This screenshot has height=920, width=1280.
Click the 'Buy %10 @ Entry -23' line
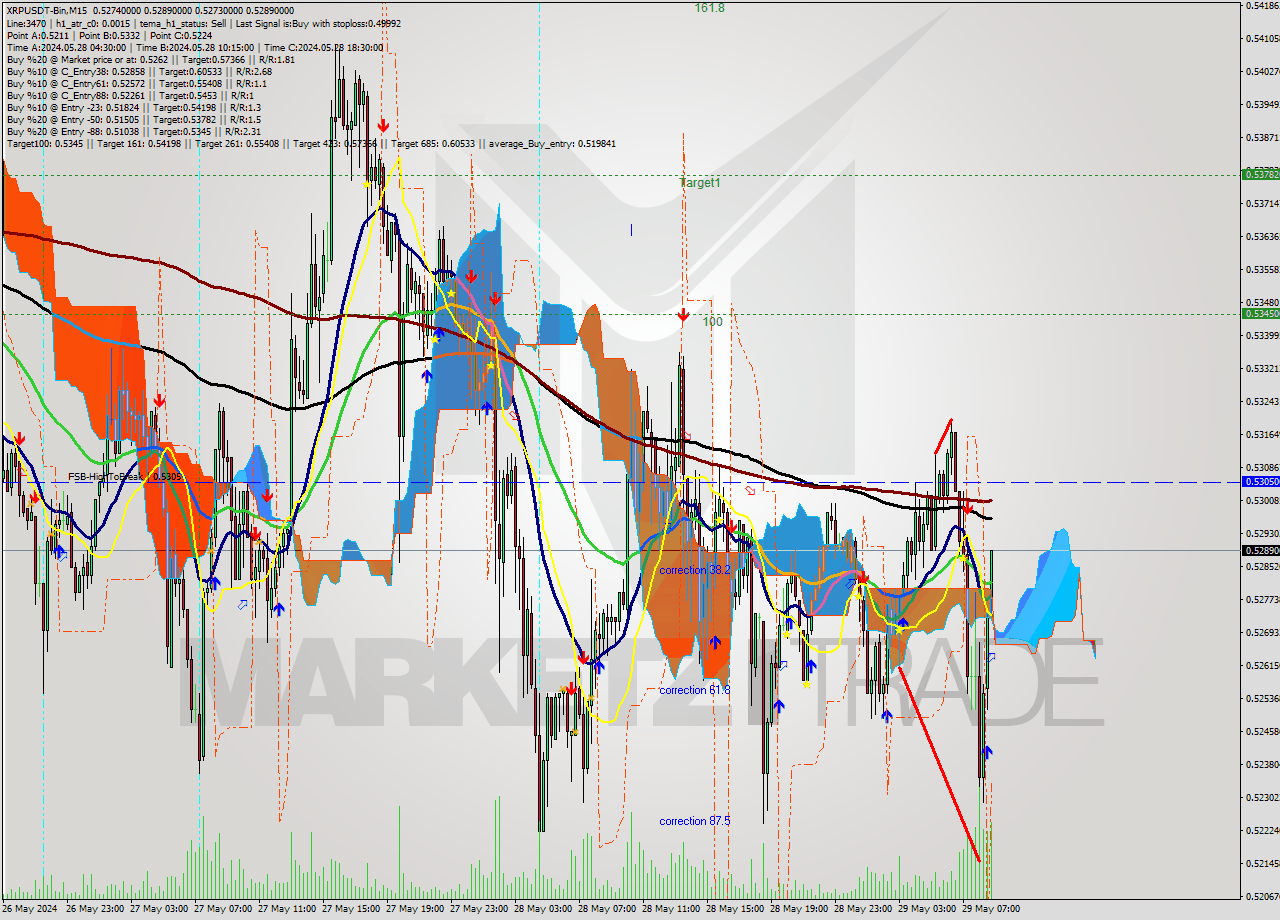coord(133,107)
